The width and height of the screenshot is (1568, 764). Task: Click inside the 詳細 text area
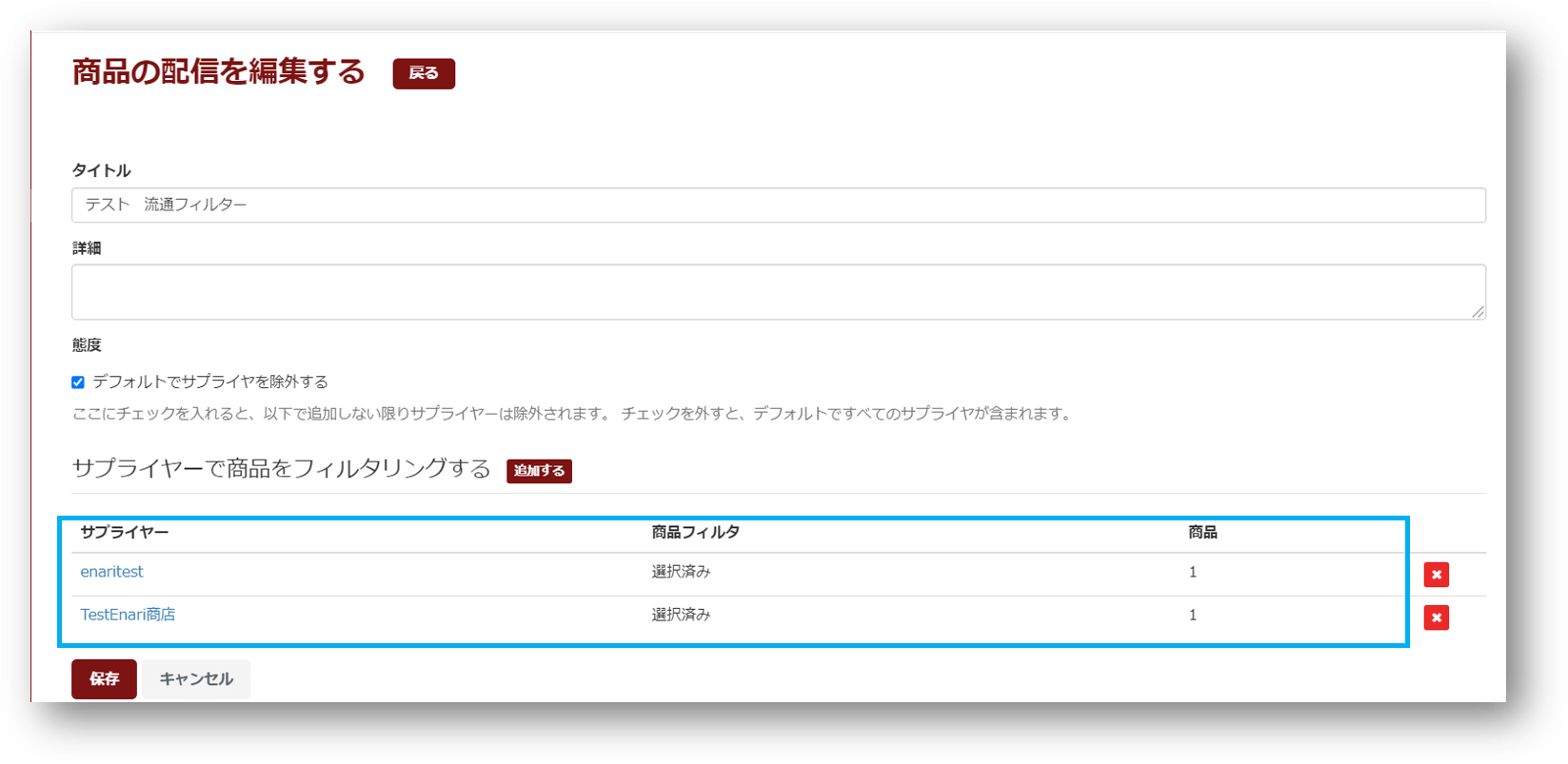point(778,291)
